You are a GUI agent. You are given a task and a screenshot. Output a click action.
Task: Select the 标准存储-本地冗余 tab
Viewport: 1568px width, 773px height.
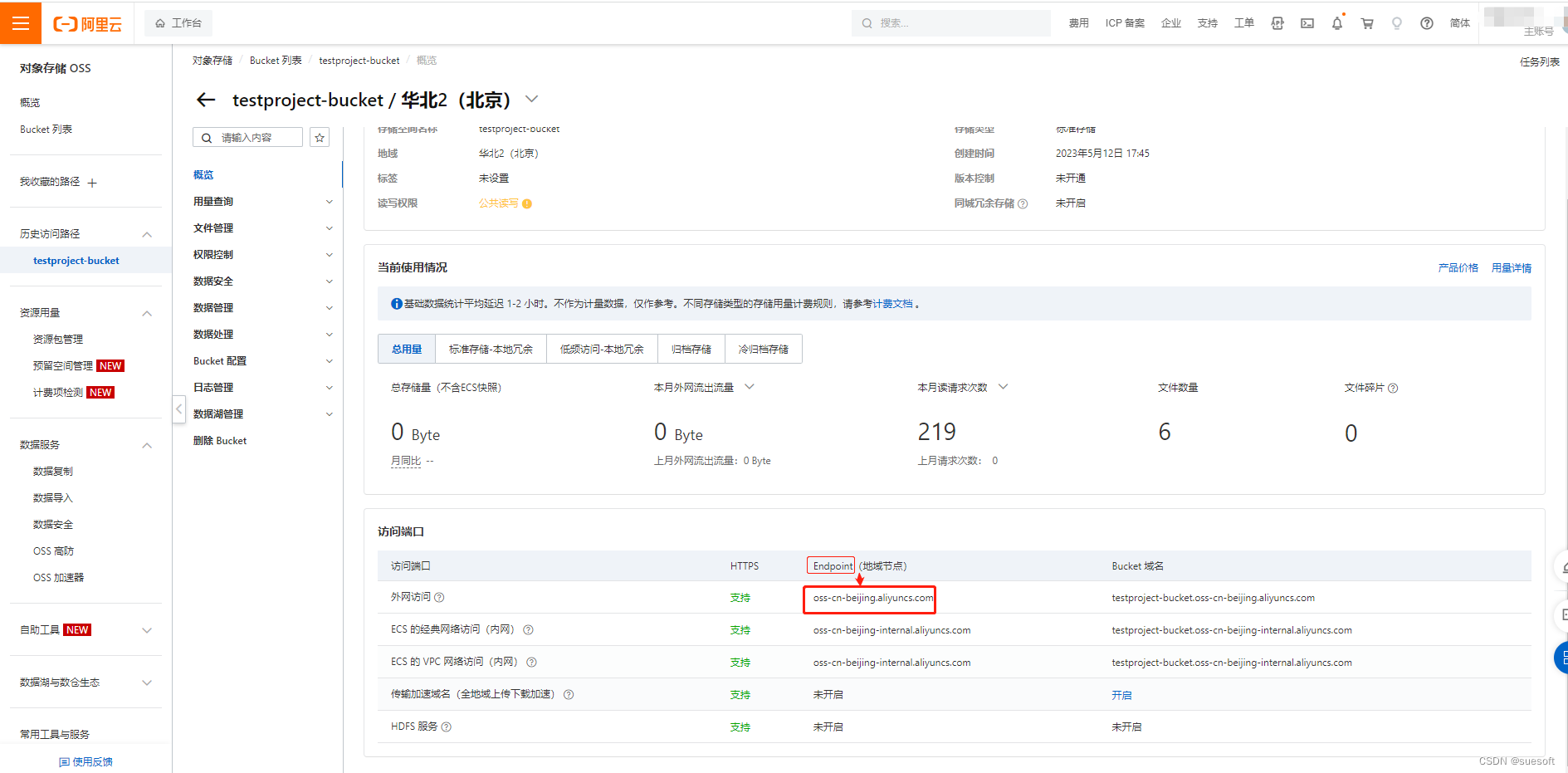(x=491, y=350)
